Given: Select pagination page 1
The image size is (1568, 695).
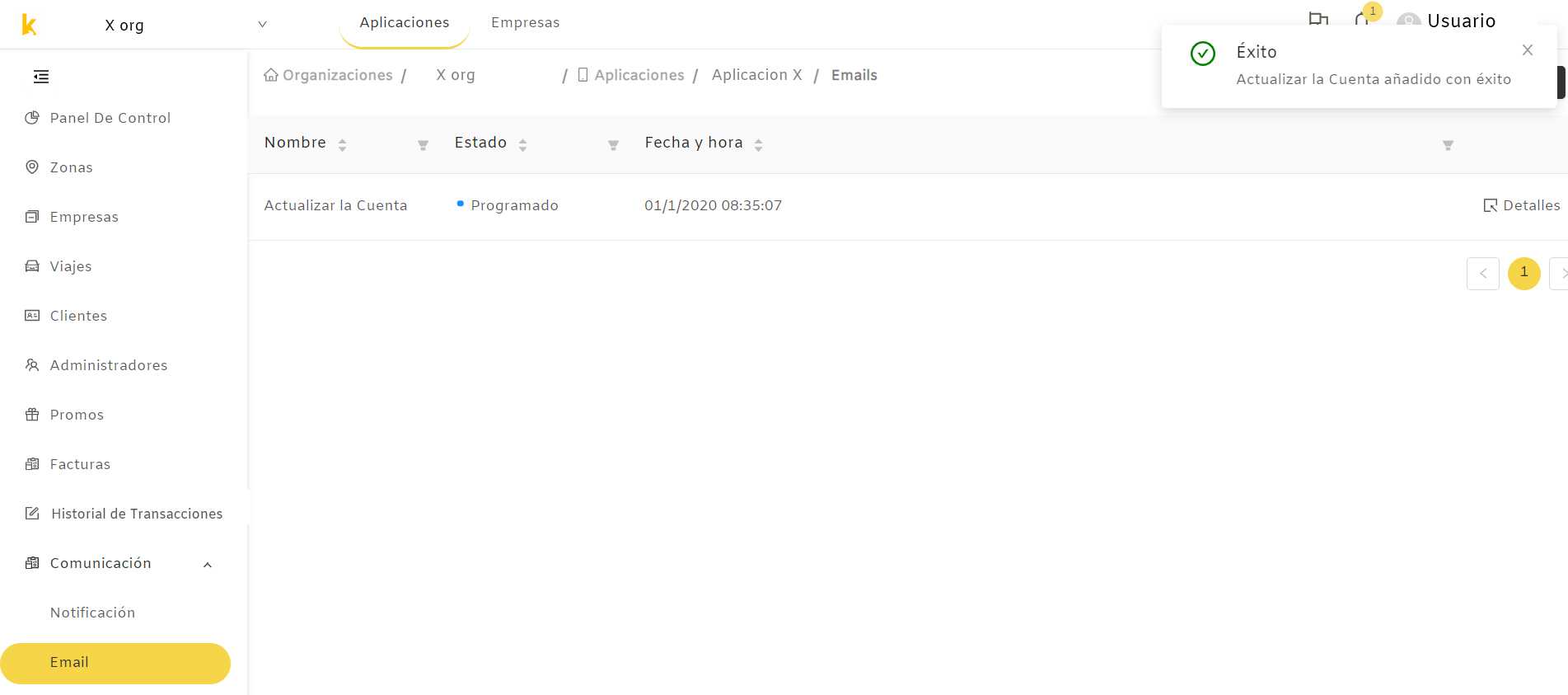Looking at the screenshot, I should coord(1524,273).
